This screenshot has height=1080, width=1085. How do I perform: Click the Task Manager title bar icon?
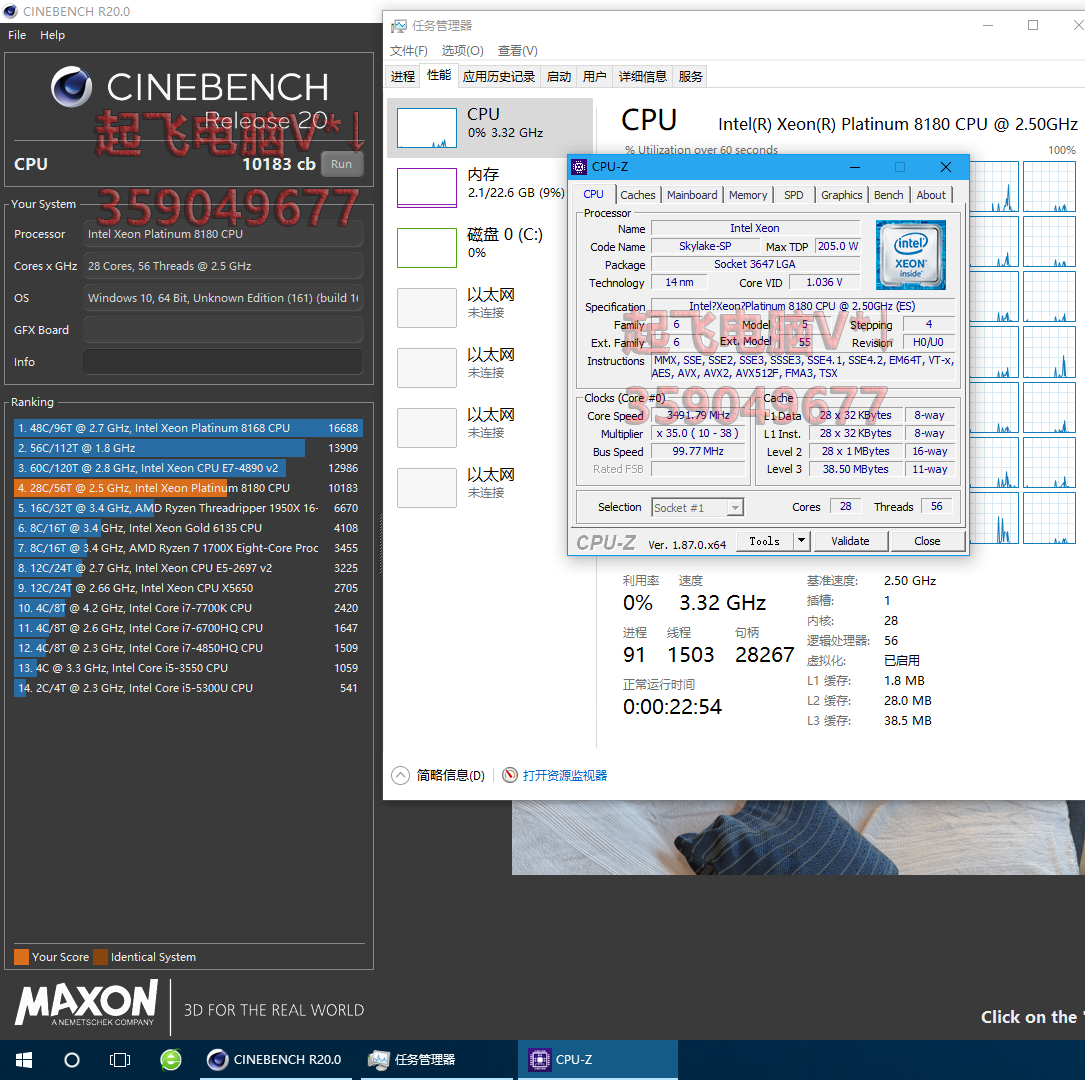pos(399,26)
